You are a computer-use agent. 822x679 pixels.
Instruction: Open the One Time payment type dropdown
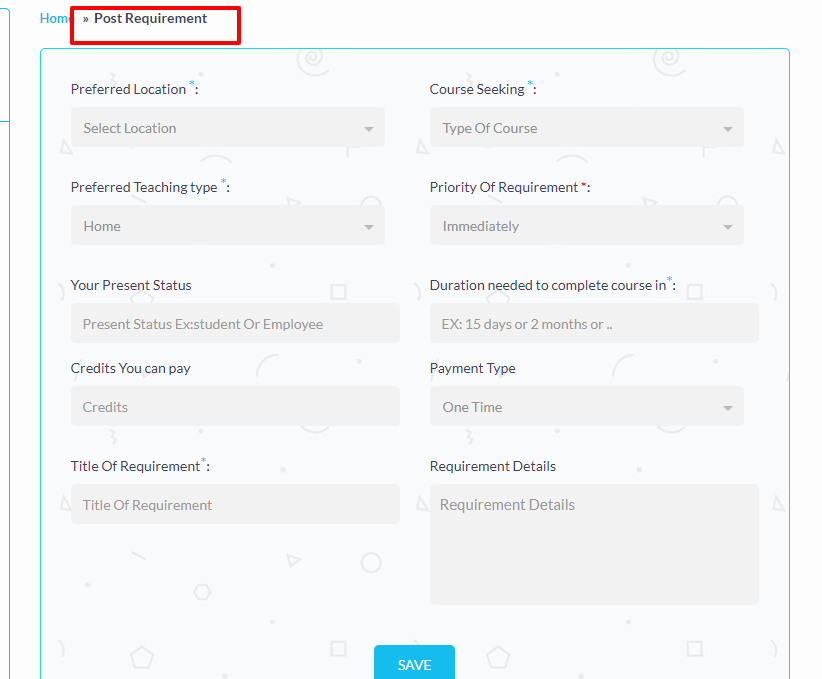coord(586,407)
